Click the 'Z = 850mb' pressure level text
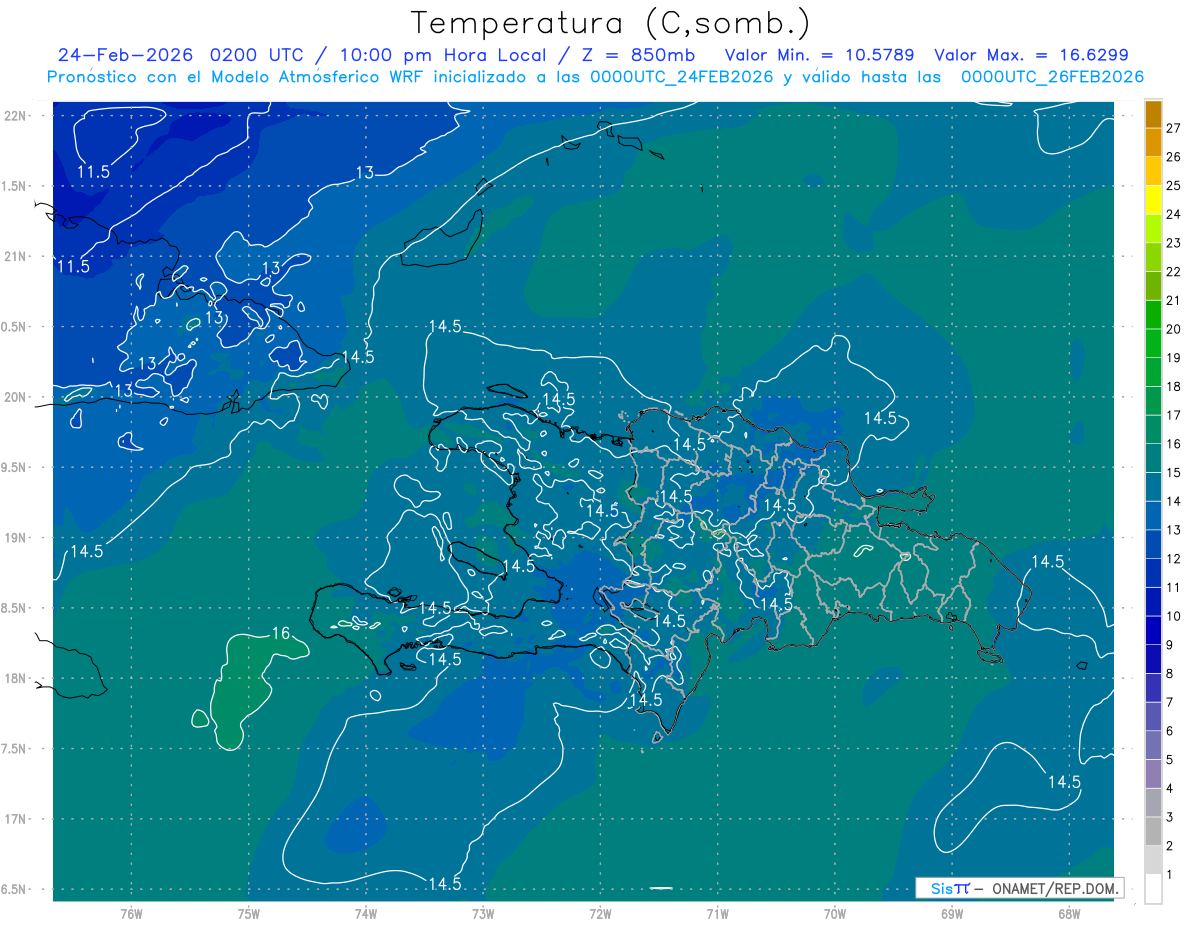Screen dimensions: 1200x927 point(640,55)
